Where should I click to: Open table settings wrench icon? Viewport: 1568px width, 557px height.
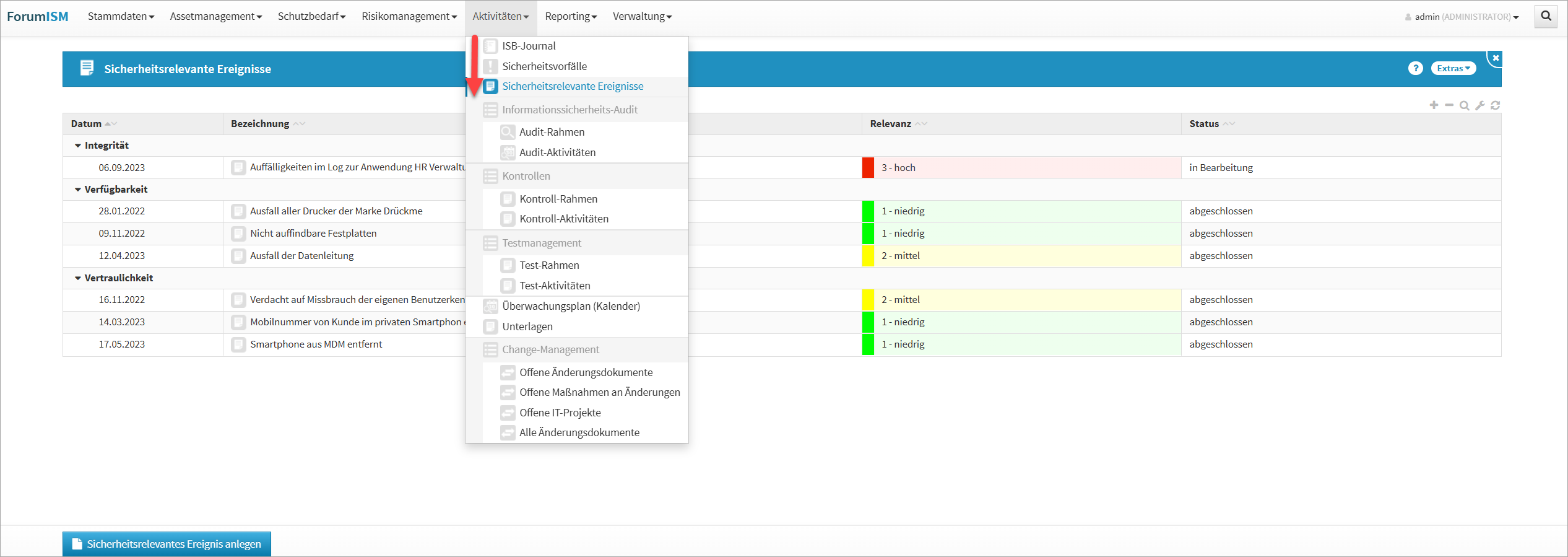(x=1479, y=105)
